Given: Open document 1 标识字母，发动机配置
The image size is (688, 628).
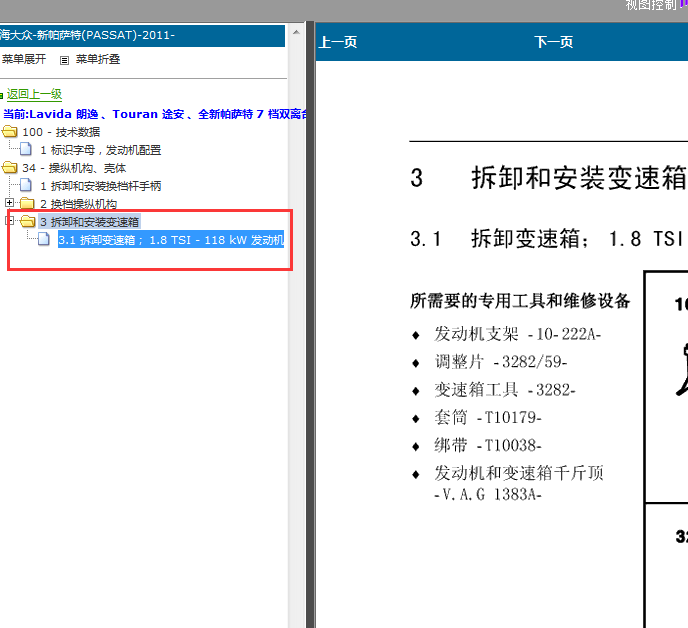Looking at the screenshot, I should [100, 150].
